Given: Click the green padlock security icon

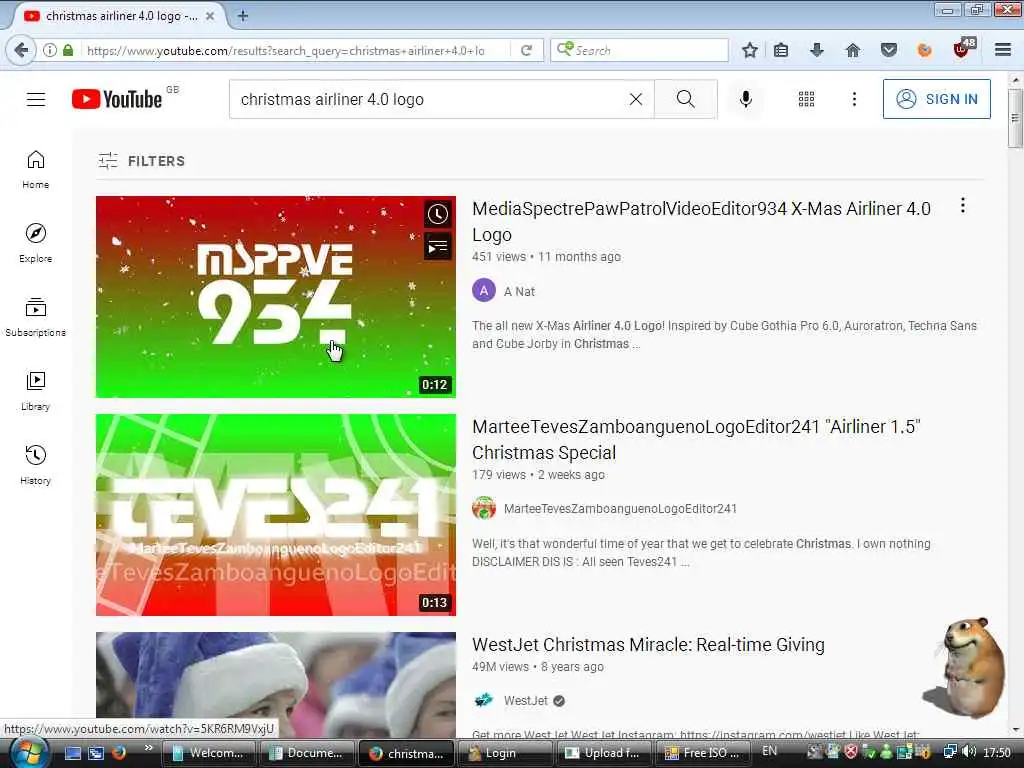Looking at the screenshot, I should click(x=68, y=50).
